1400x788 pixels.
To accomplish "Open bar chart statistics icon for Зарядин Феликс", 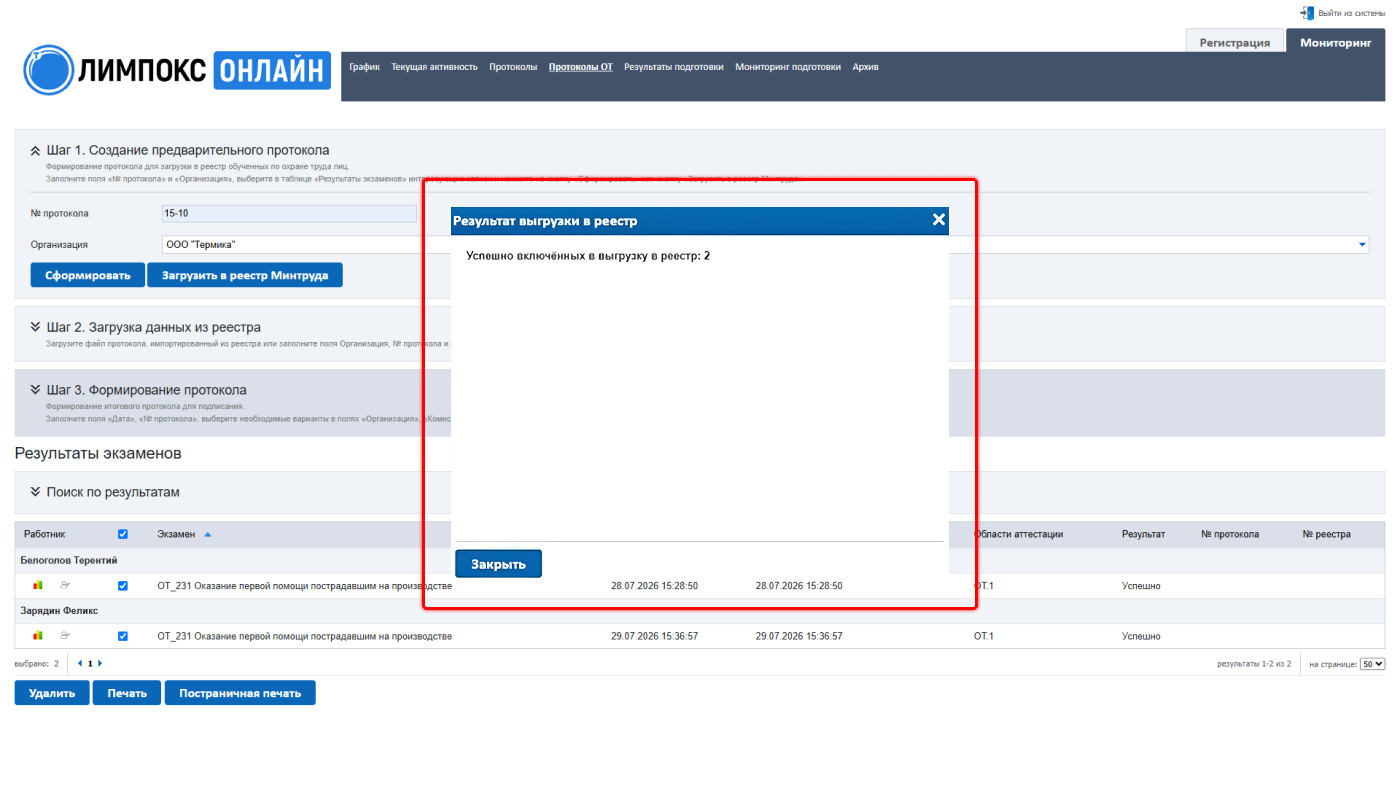I will (x=38, y=635).
